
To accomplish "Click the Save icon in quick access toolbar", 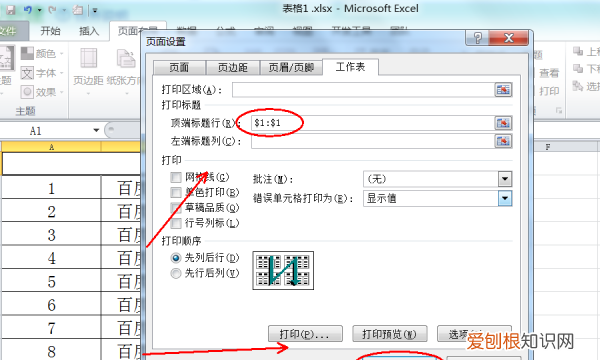I will coord(11,10).
